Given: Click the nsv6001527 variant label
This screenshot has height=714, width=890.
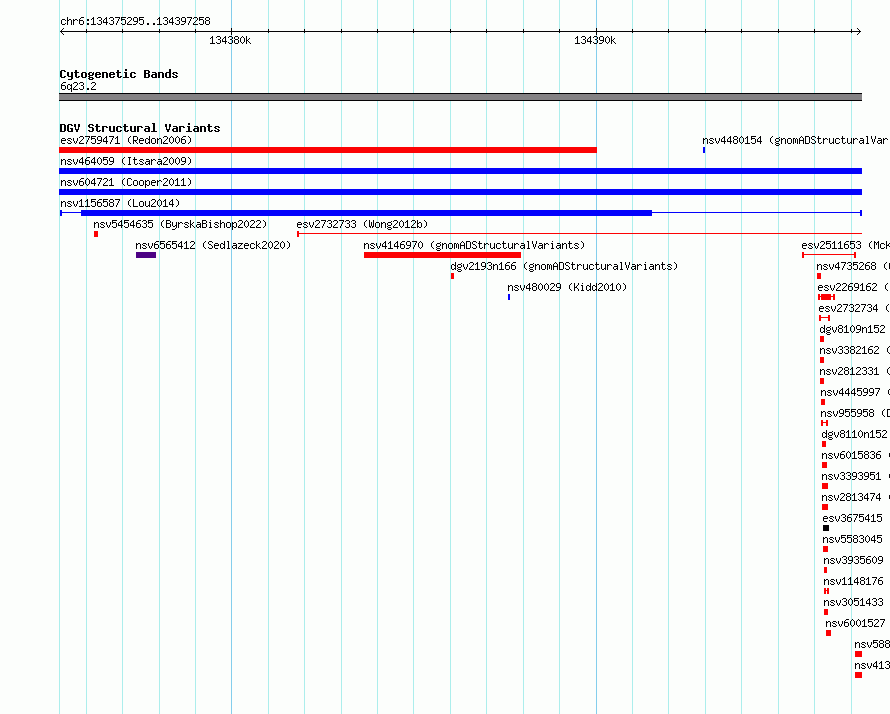Looking at the screenshot, I should point(855,623).
